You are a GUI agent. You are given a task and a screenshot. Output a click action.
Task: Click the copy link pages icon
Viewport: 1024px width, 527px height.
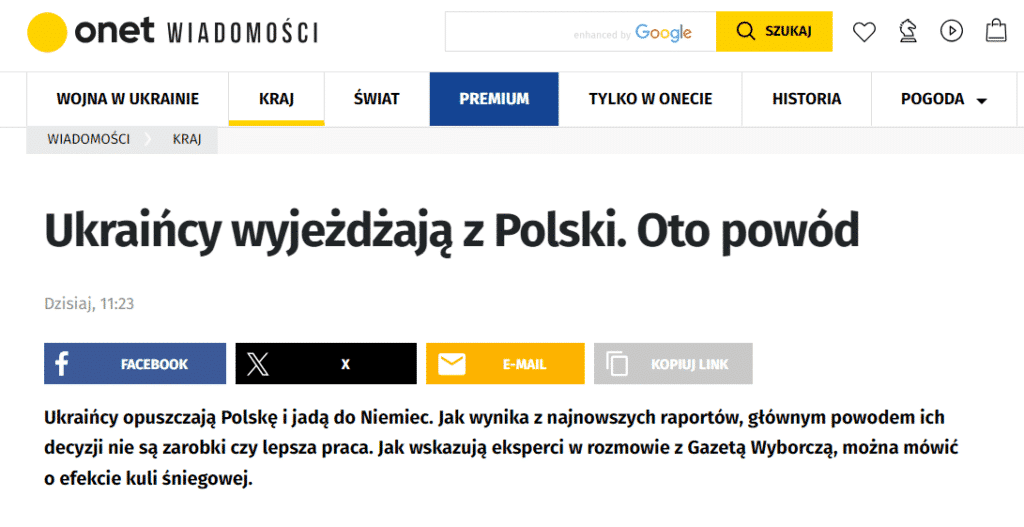point(616,364)
